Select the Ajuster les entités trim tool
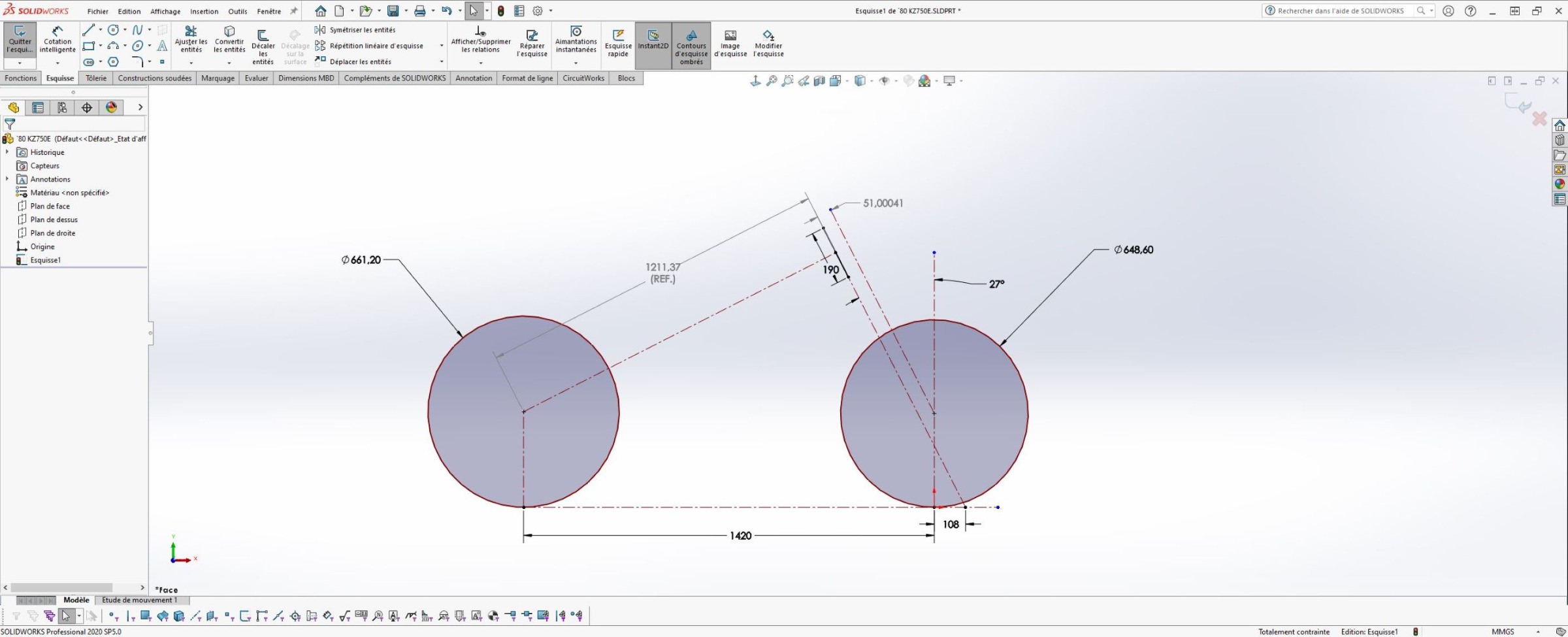Screen dimensions: 1568x637 (191, 41)
